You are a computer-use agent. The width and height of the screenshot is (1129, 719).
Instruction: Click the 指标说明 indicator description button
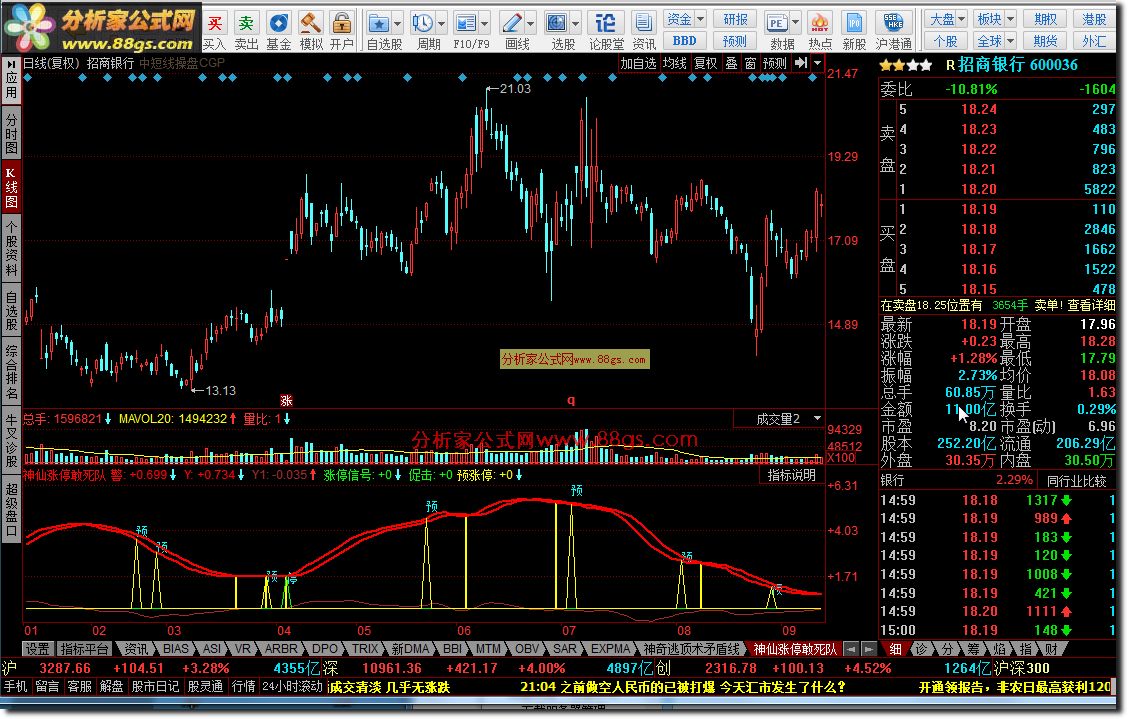coord(791,475)
